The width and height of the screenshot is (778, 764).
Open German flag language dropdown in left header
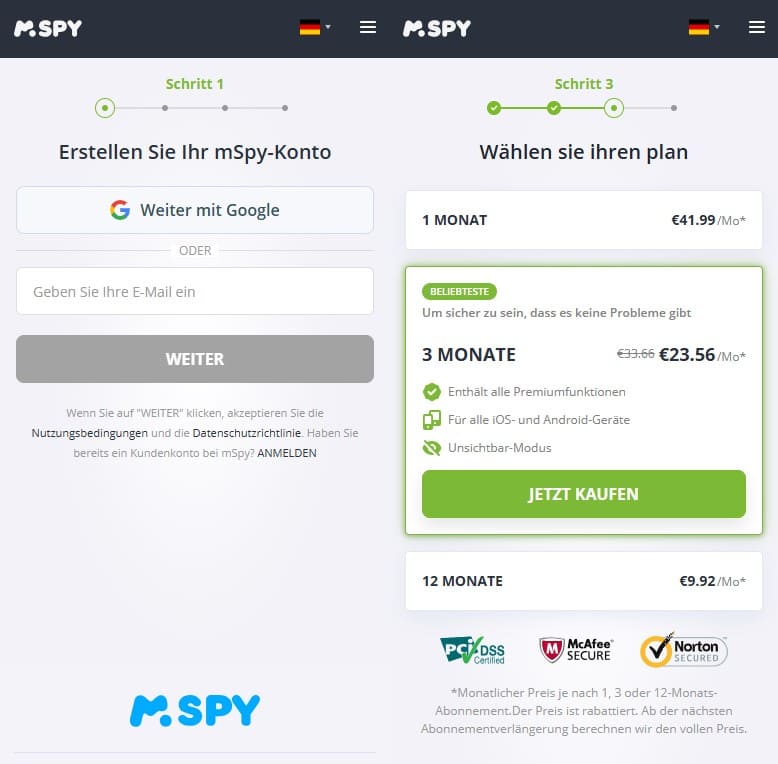point(315,27)
